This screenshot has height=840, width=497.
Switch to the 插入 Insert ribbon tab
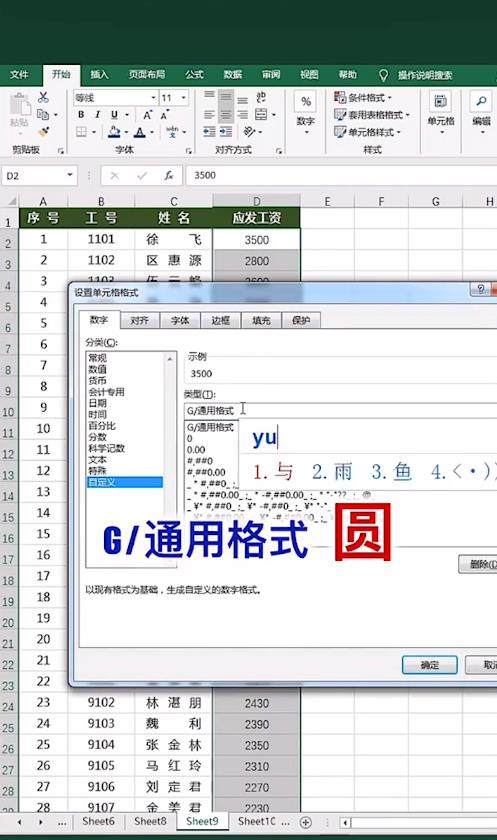tap(99, 74)
